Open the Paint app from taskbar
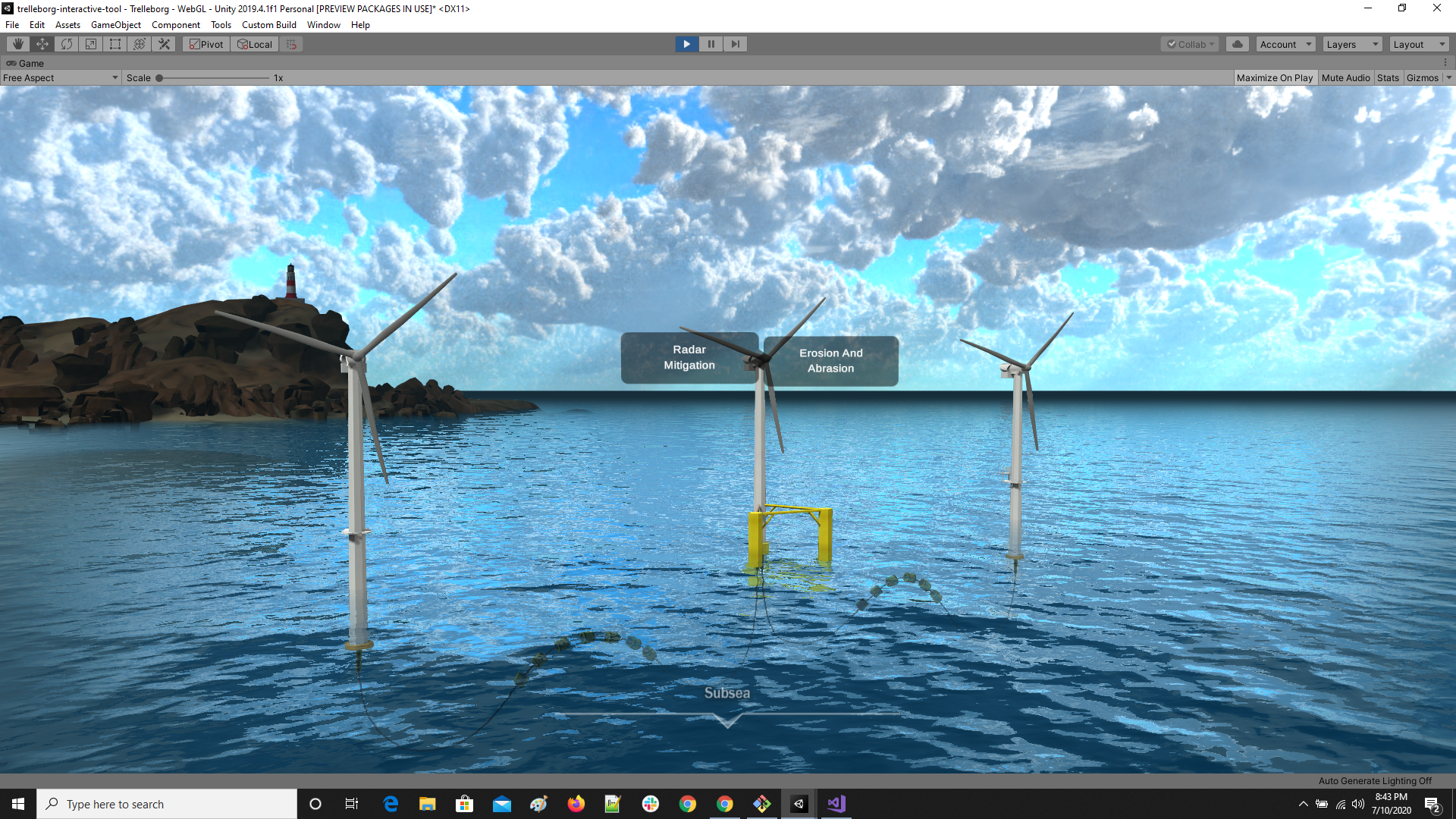1456x819 pixels. 539,804
